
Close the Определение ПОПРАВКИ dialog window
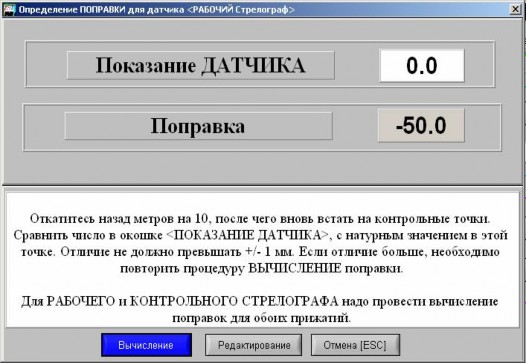(515, 9)
